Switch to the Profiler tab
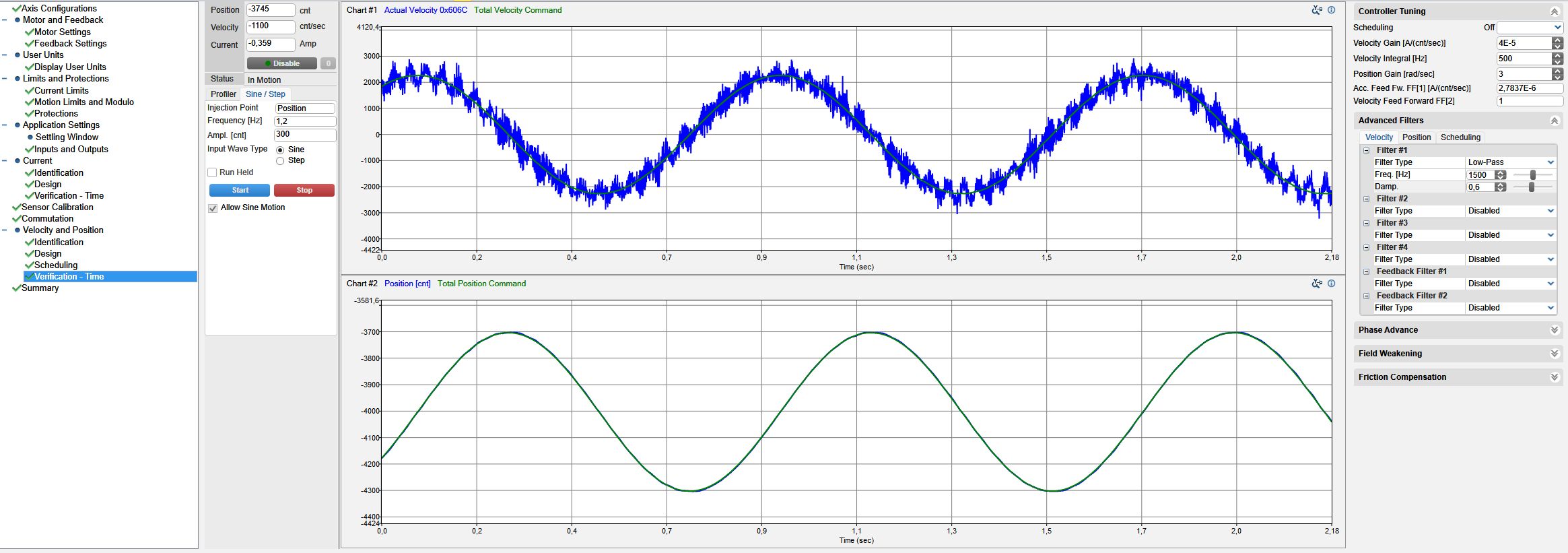 [223, 94]
